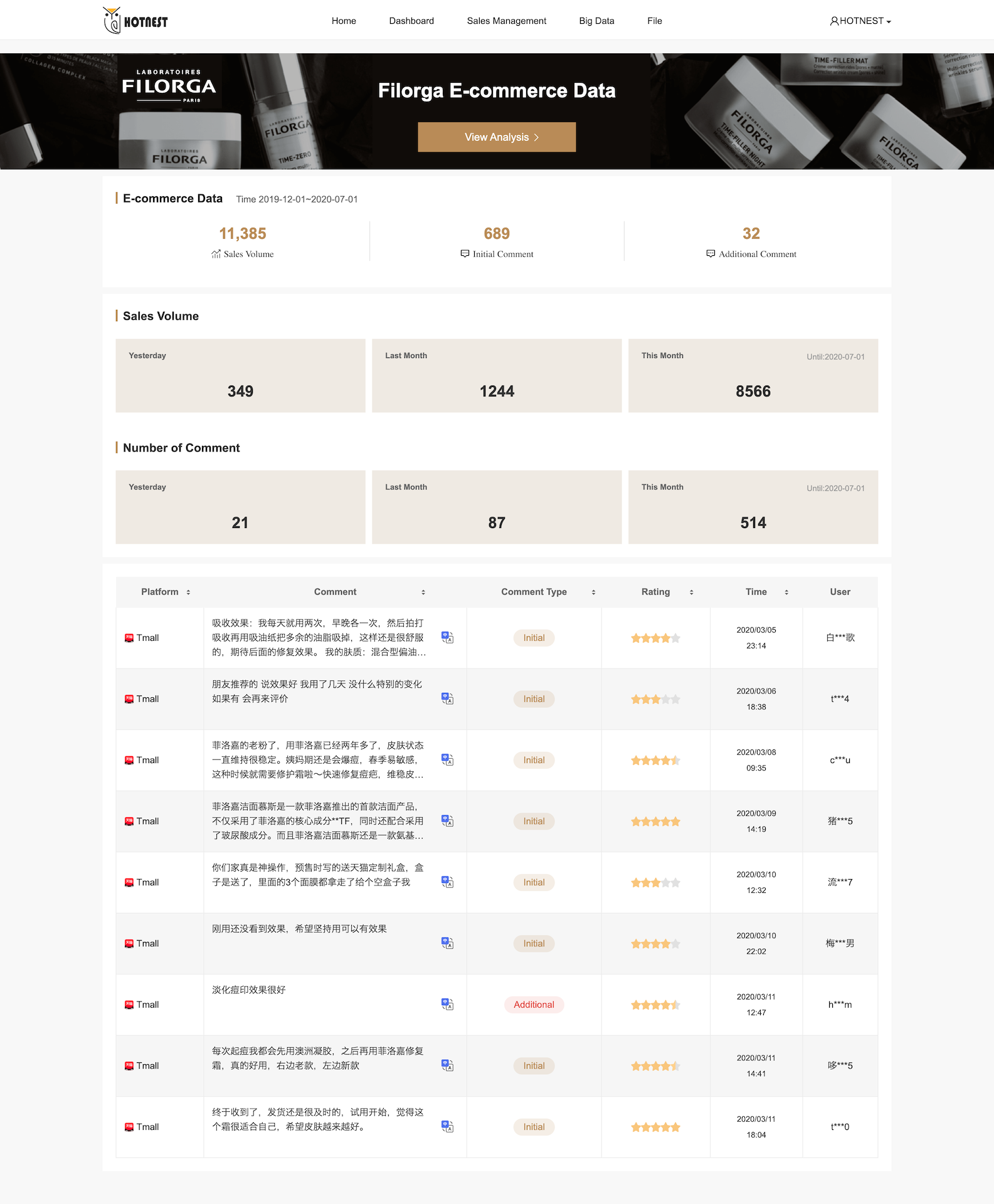Select This Month sales volume card
Screen dimensions: 994x1204
(x=753, y=376)
